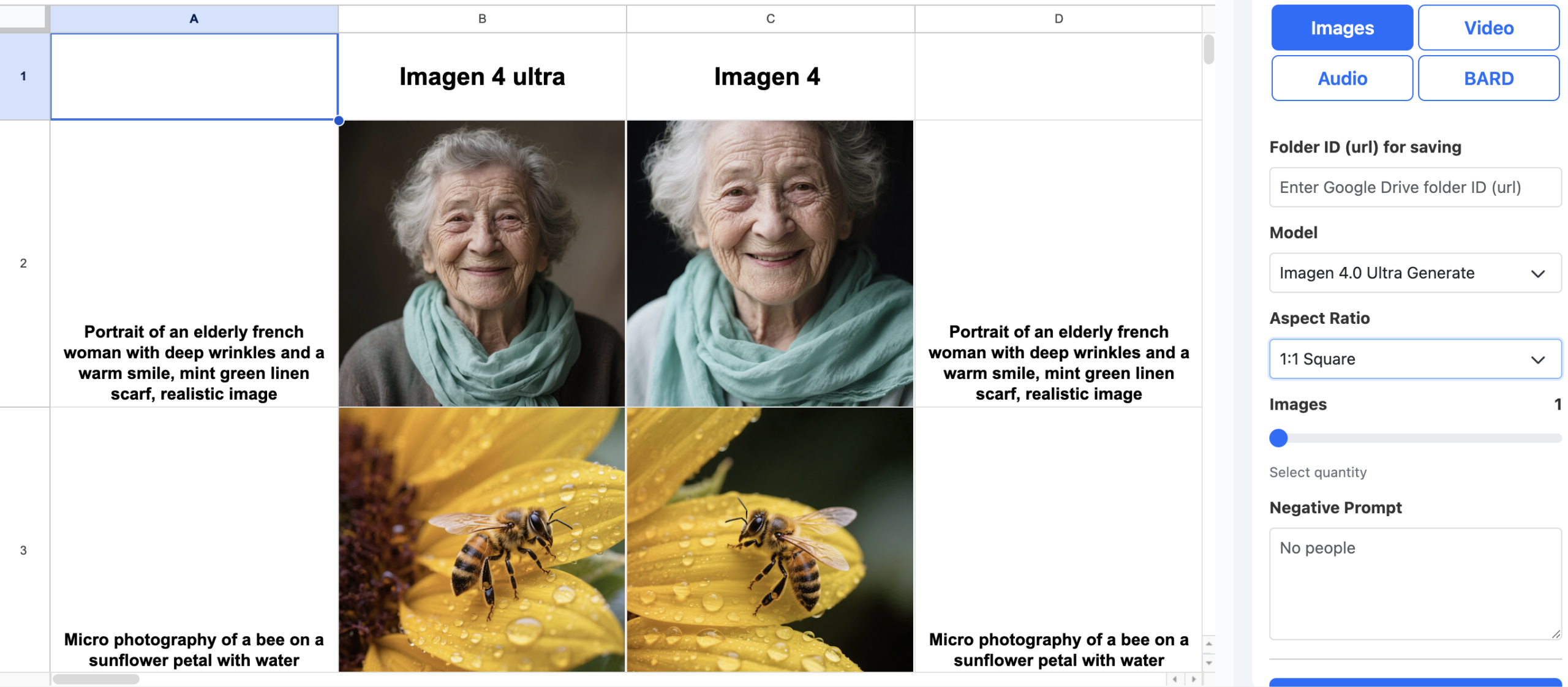Click the fill handle of cell A1

pyautogui.click(x=339, y=121)
